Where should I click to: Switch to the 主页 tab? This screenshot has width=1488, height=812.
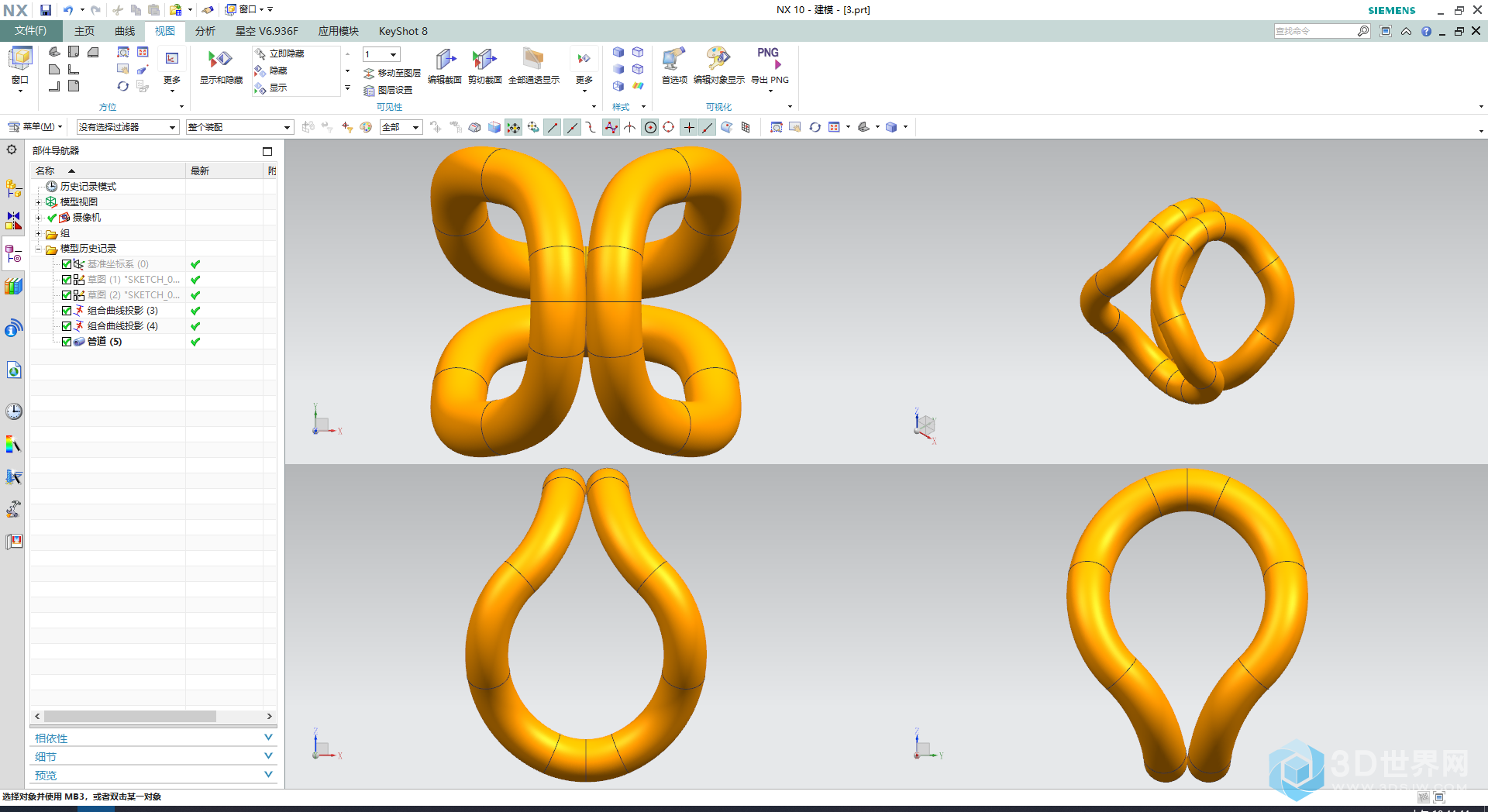tap(84, 31)
